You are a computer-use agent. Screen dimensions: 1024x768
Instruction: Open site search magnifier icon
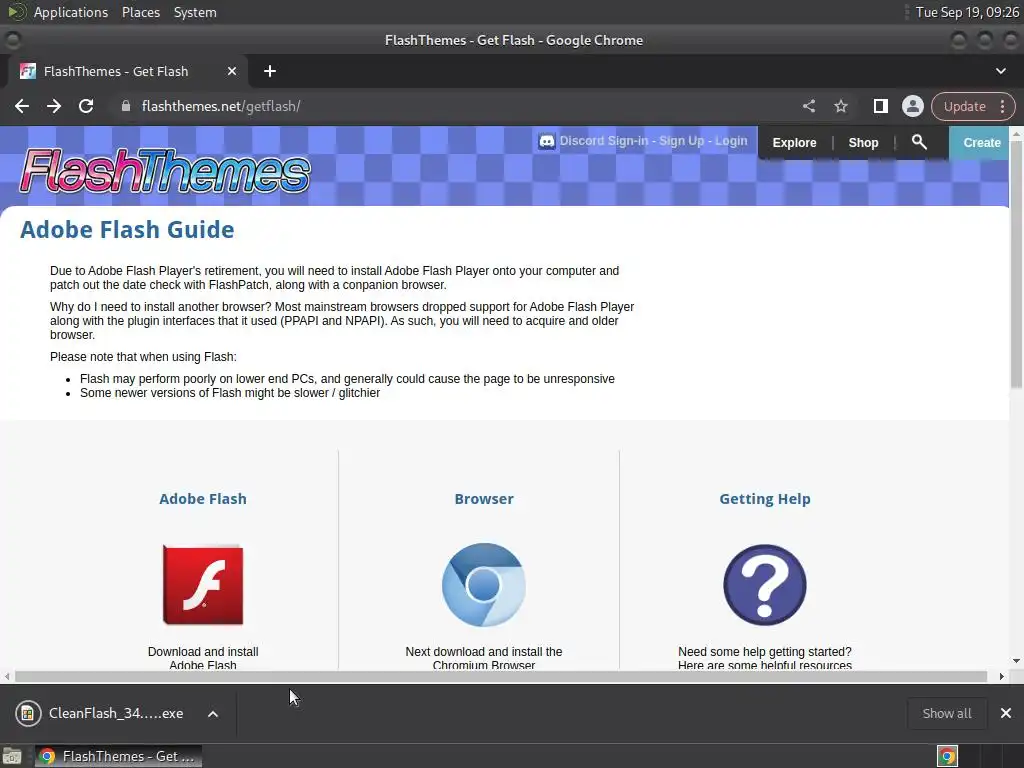919,142
